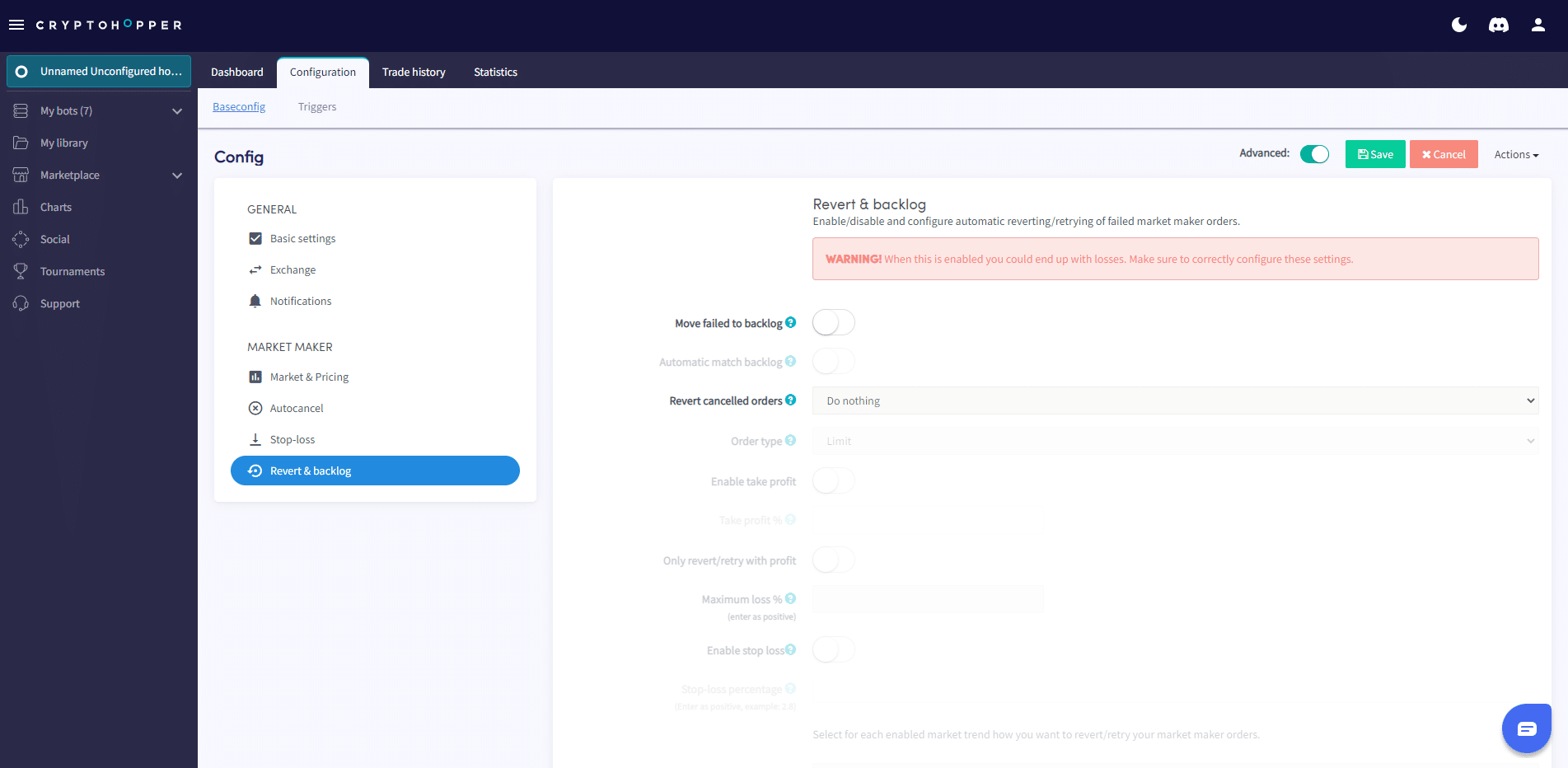This screenshot has height=768, width=1568.
Task: Select the Market & Pricing config section
Action: pos(375,377)
